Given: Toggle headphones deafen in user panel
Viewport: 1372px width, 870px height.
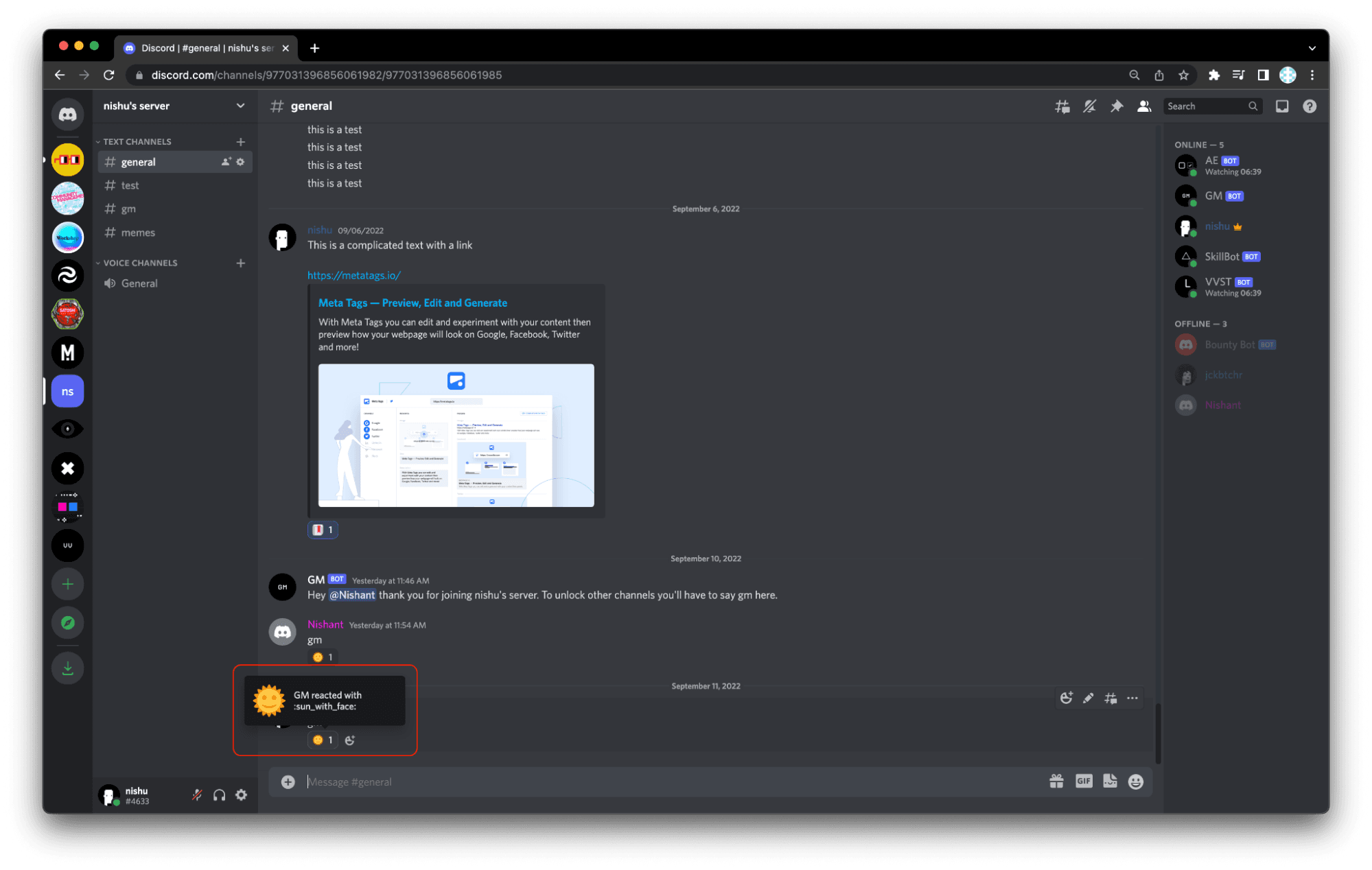Looking at the screenshot, I should (x=219, y=795).
